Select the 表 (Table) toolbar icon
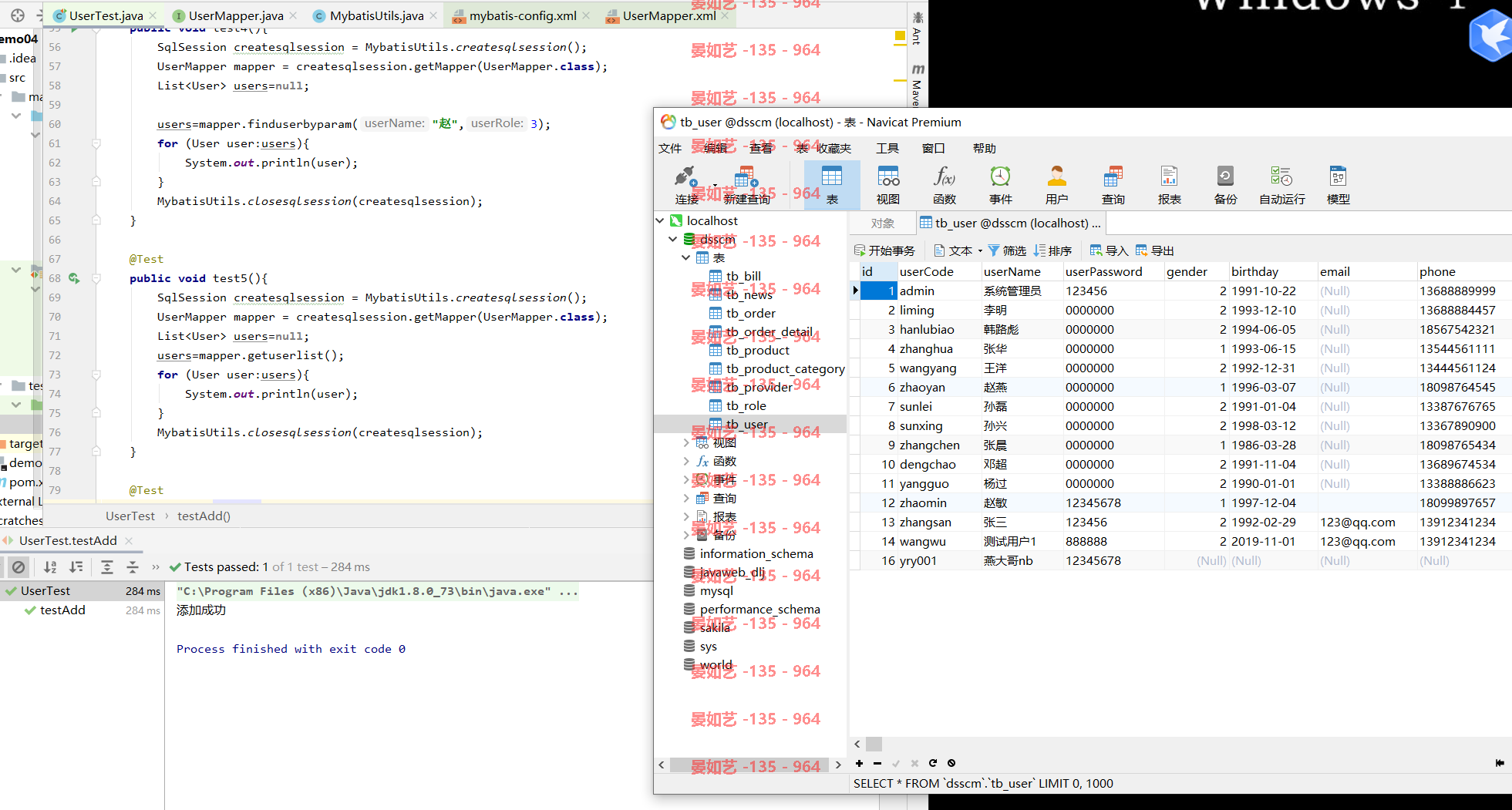1512x810 pixels. (x=832, y=185)
